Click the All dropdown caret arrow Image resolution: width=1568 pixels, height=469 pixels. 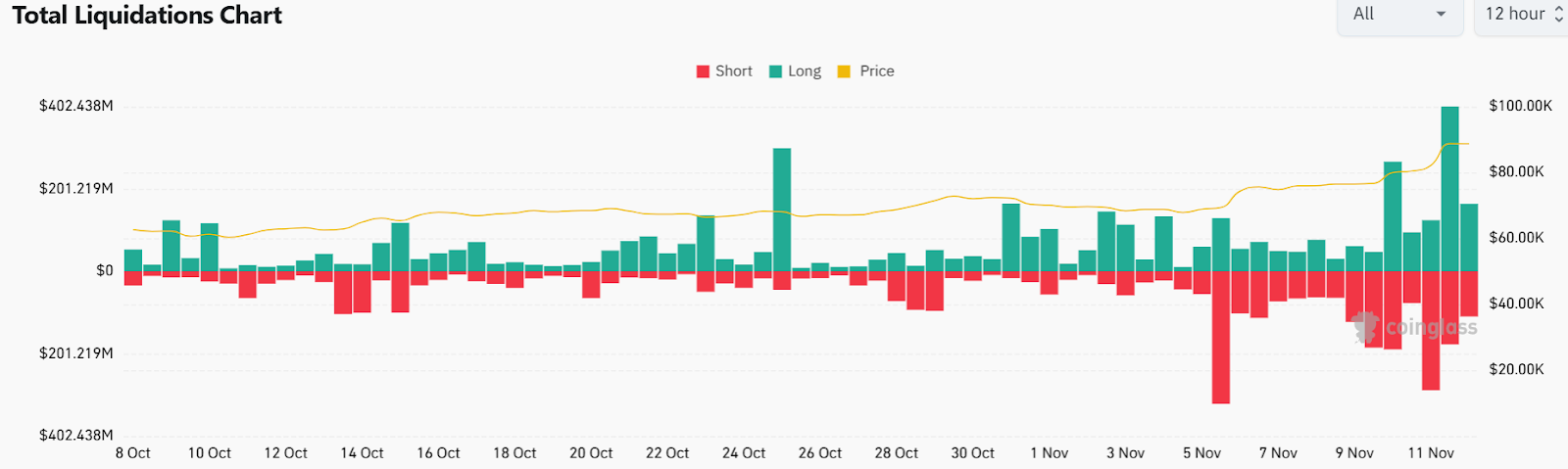(1441, 15)
